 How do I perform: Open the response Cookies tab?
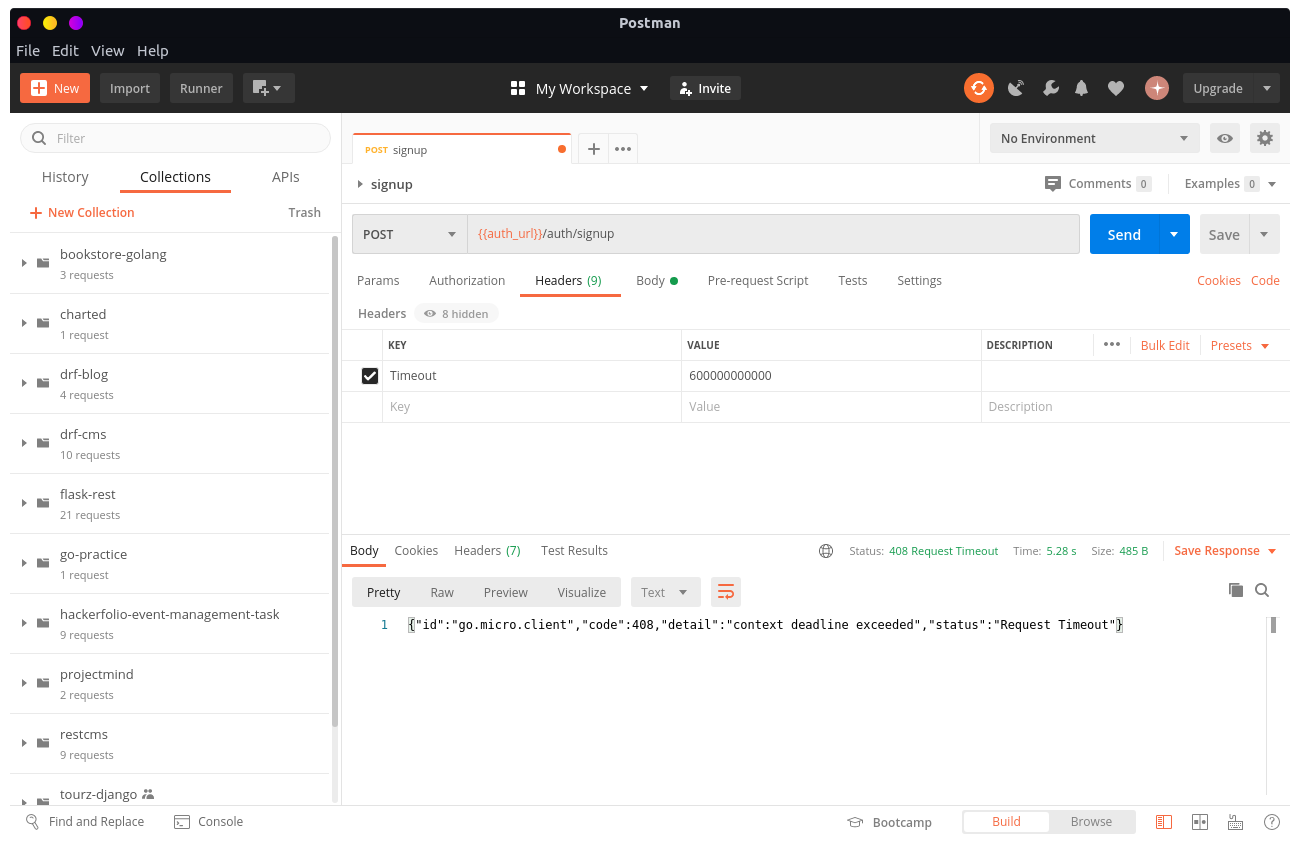pos(416,551)
